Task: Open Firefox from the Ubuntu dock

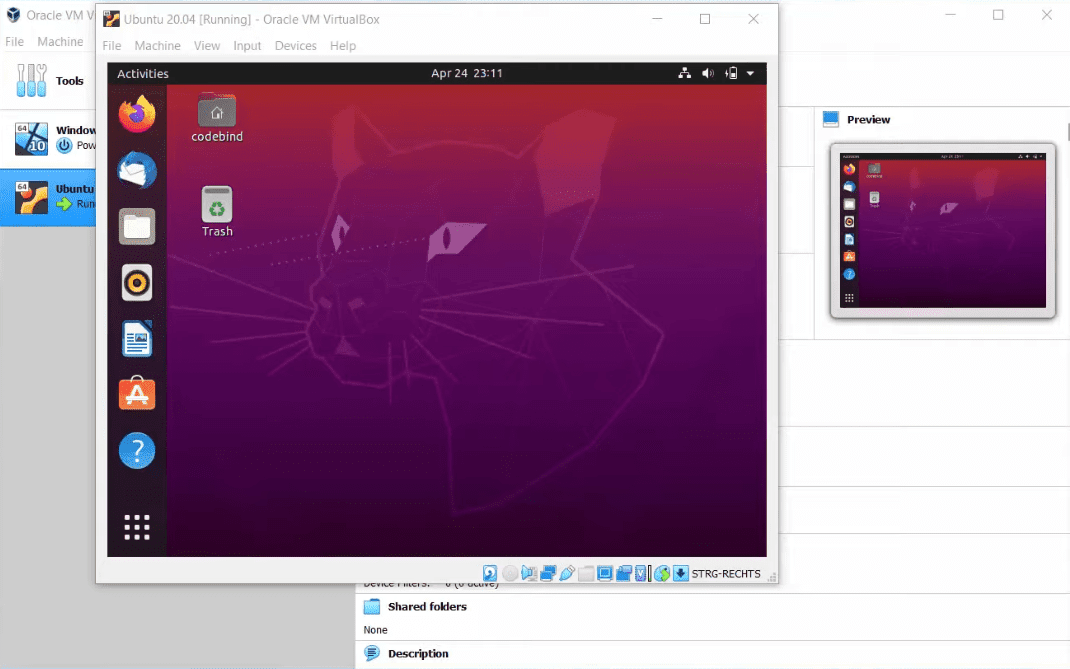Action: coord(136,113)
